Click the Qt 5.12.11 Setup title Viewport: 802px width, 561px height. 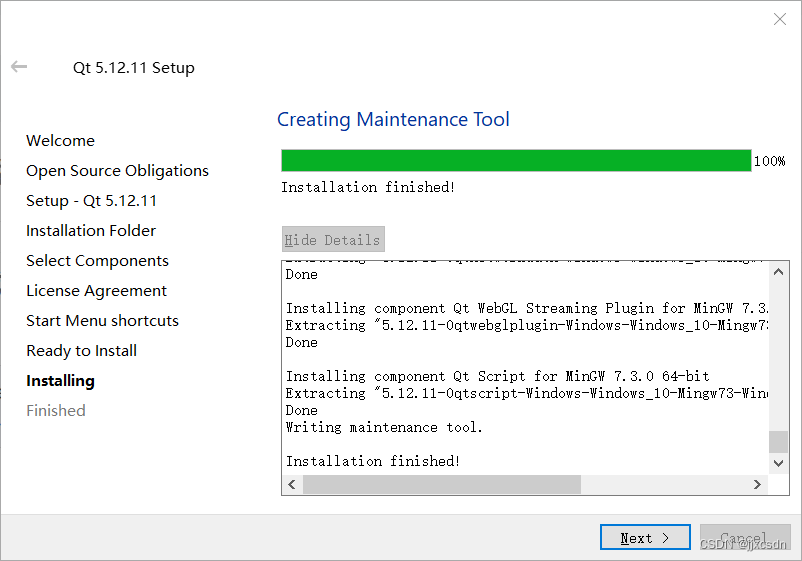pos(133,68)
